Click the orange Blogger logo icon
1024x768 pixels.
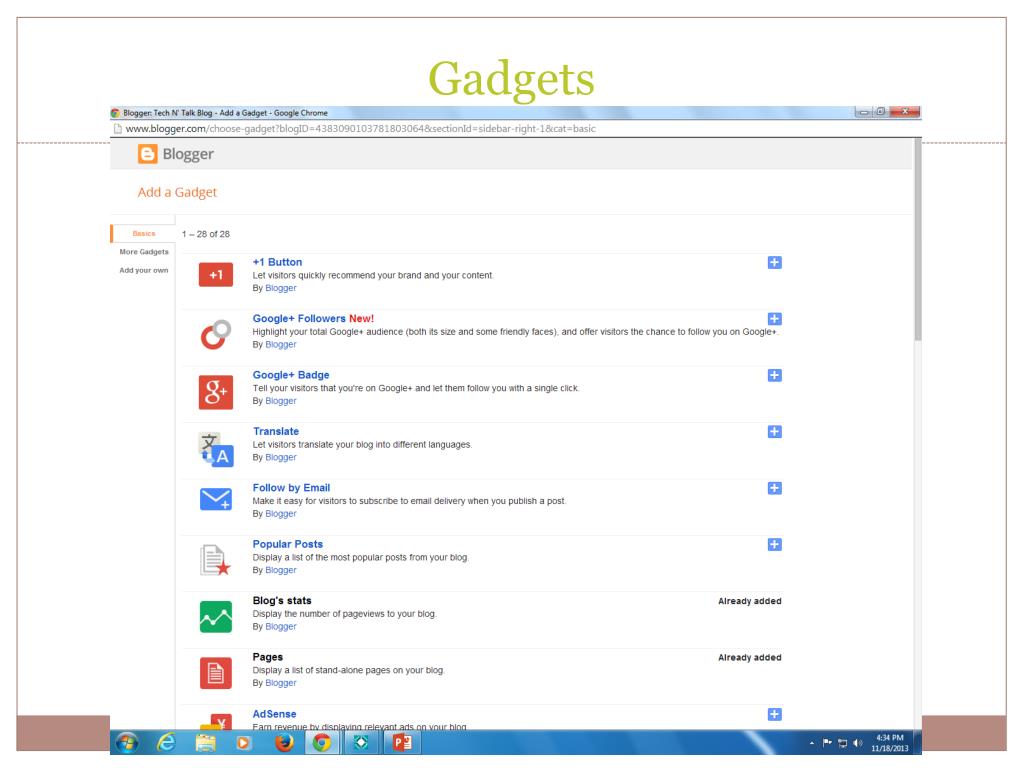[148, 154]
